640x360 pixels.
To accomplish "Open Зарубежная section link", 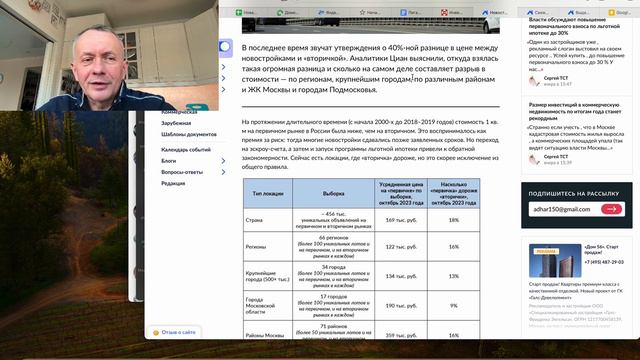I will coord(176,123).
